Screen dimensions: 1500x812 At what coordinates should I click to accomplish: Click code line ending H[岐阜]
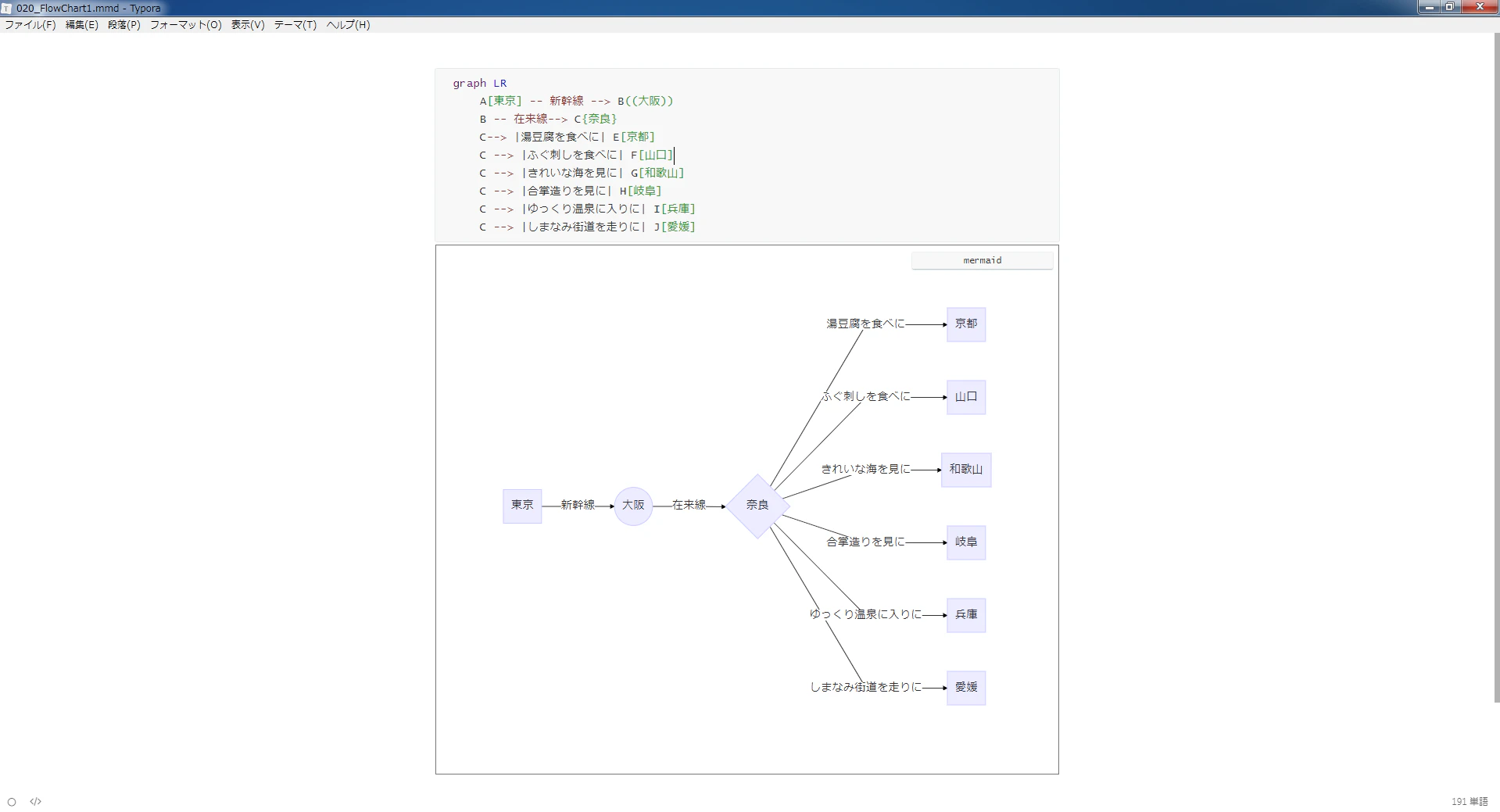point(571,191)
